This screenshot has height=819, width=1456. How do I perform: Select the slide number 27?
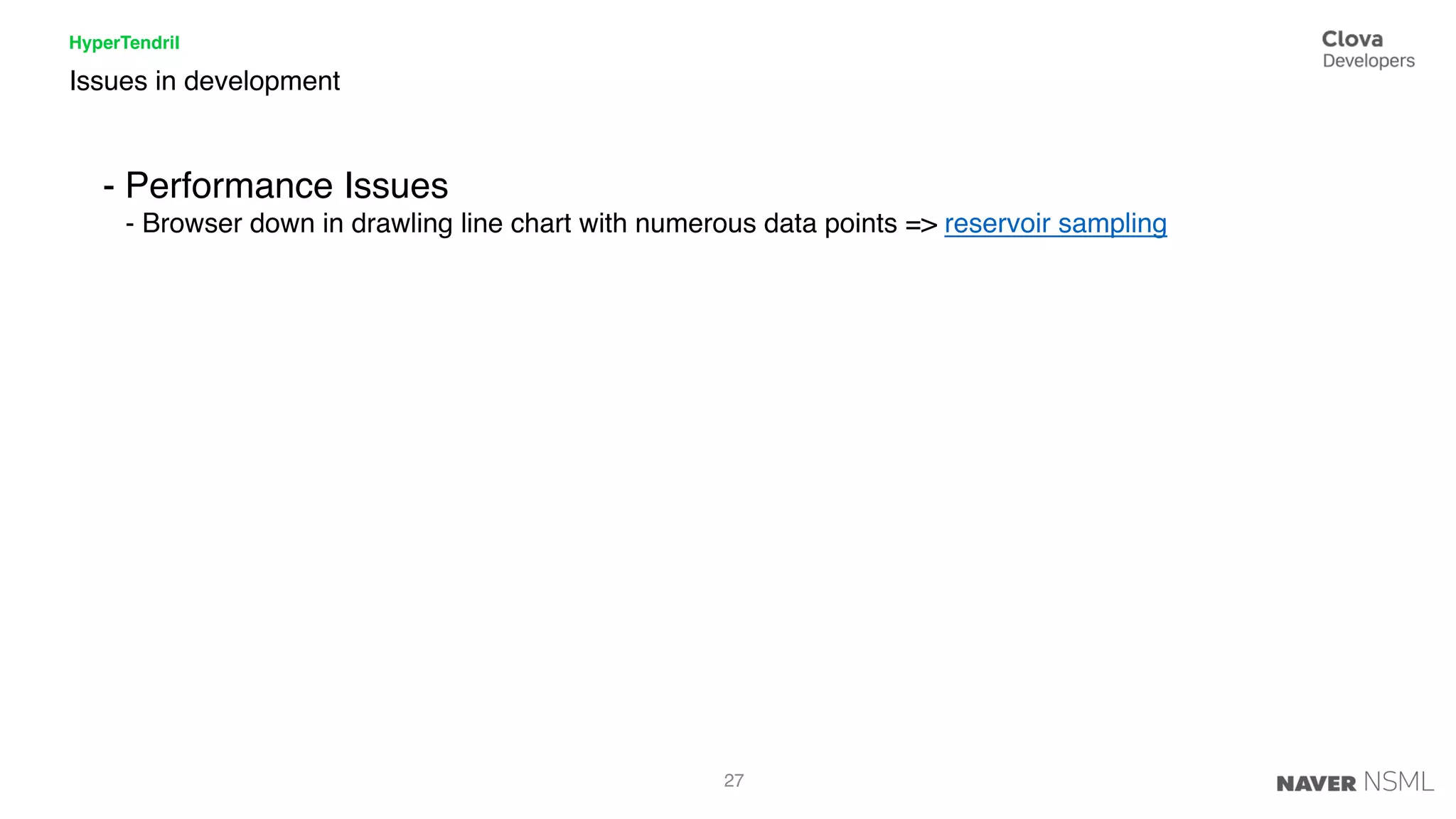(x=734, y=781)
